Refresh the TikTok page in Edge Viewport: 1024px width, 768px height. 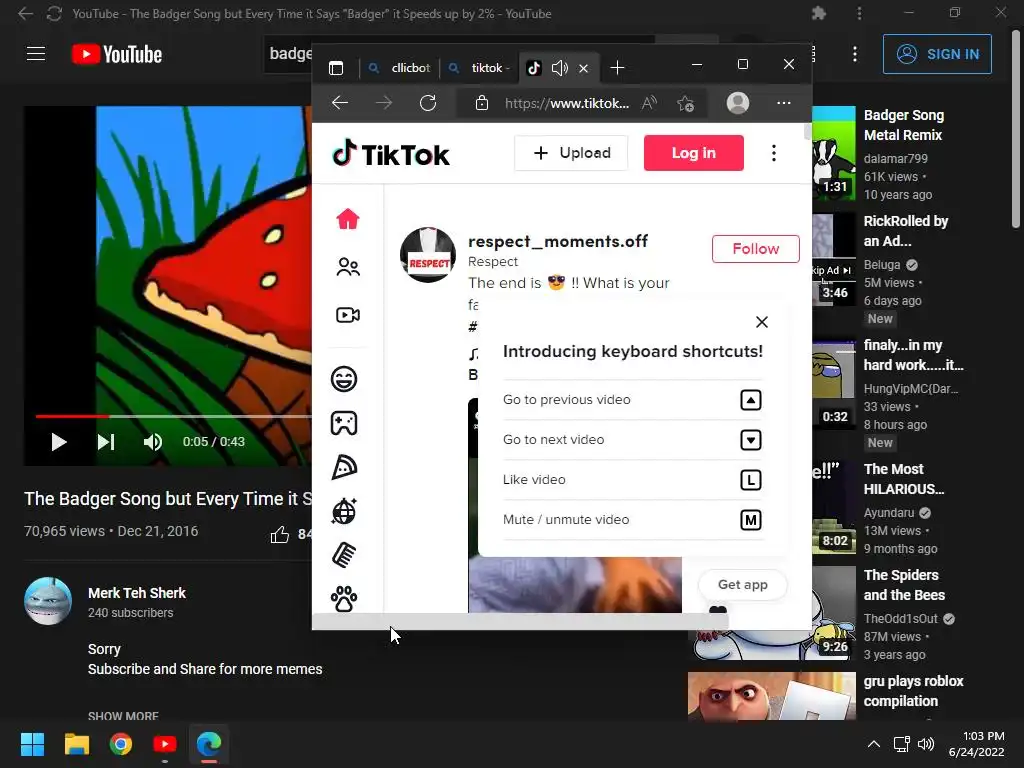(428, 103)
